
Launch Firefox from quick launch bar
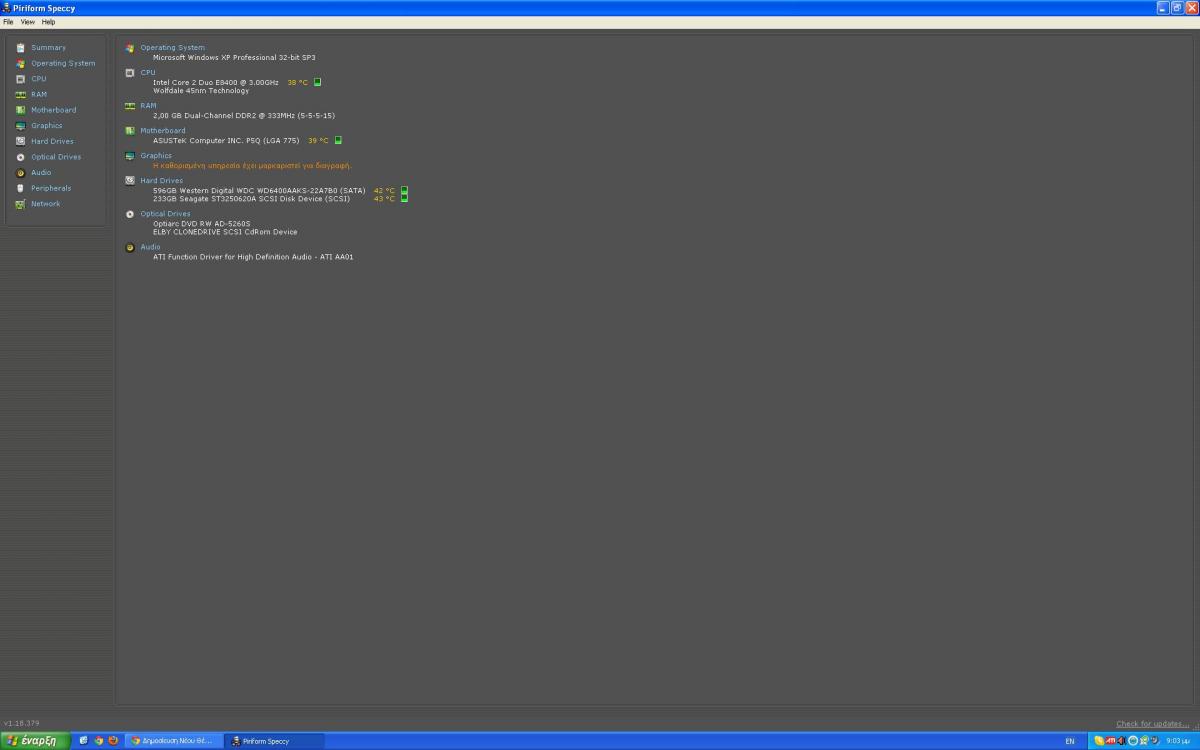(113, 741)
